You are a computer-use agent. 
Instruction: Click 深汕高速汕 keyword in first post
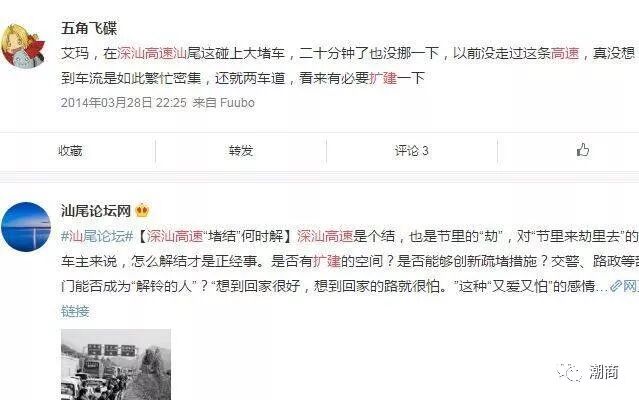152,53
